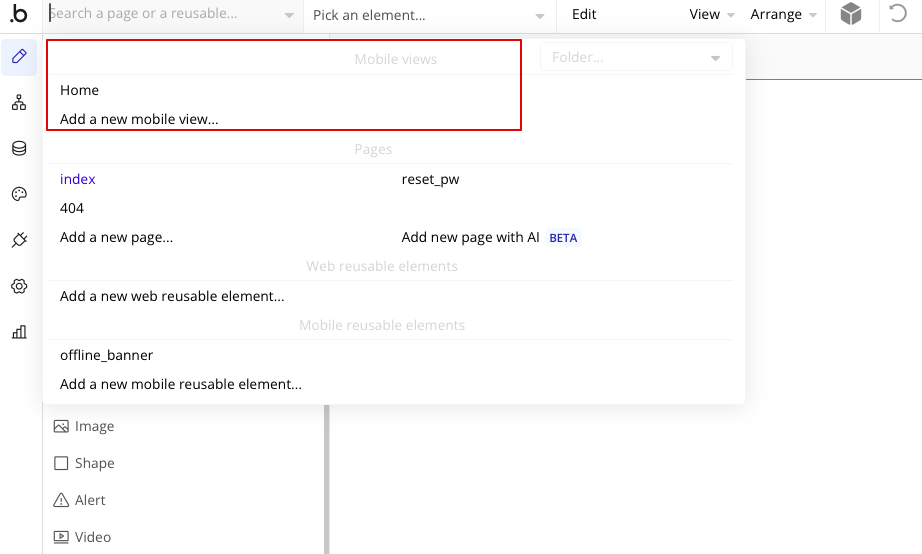Click the 3D cube components icon

point(851,14)
